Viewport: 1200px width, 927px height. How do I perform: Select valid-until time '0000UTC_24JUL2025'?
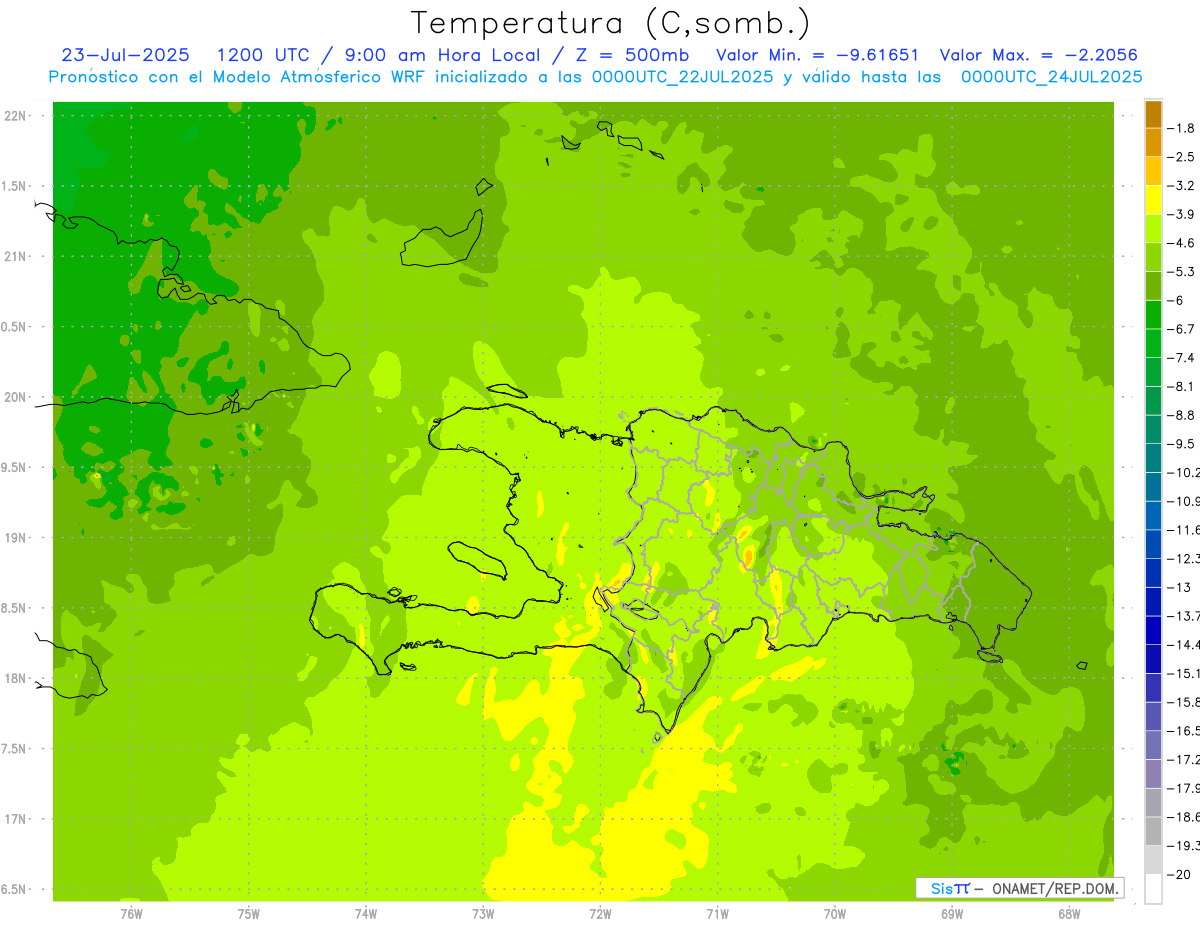(1051, 77)
